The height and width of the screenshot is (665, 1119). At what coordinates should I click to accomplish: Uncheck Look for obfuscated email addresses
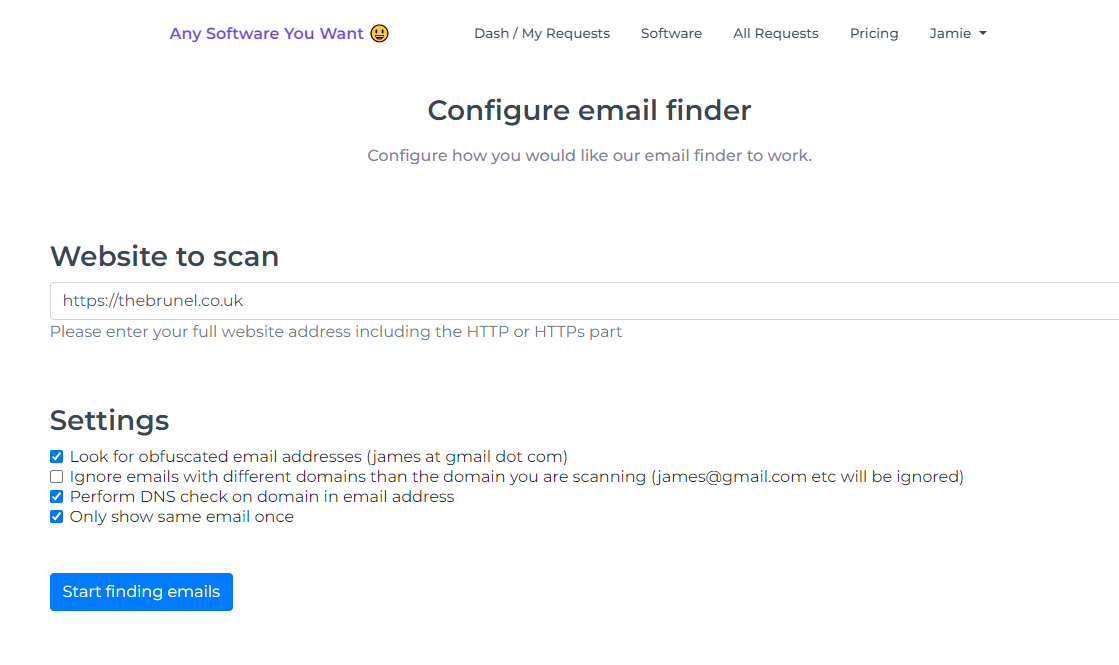tap(56, 457)
